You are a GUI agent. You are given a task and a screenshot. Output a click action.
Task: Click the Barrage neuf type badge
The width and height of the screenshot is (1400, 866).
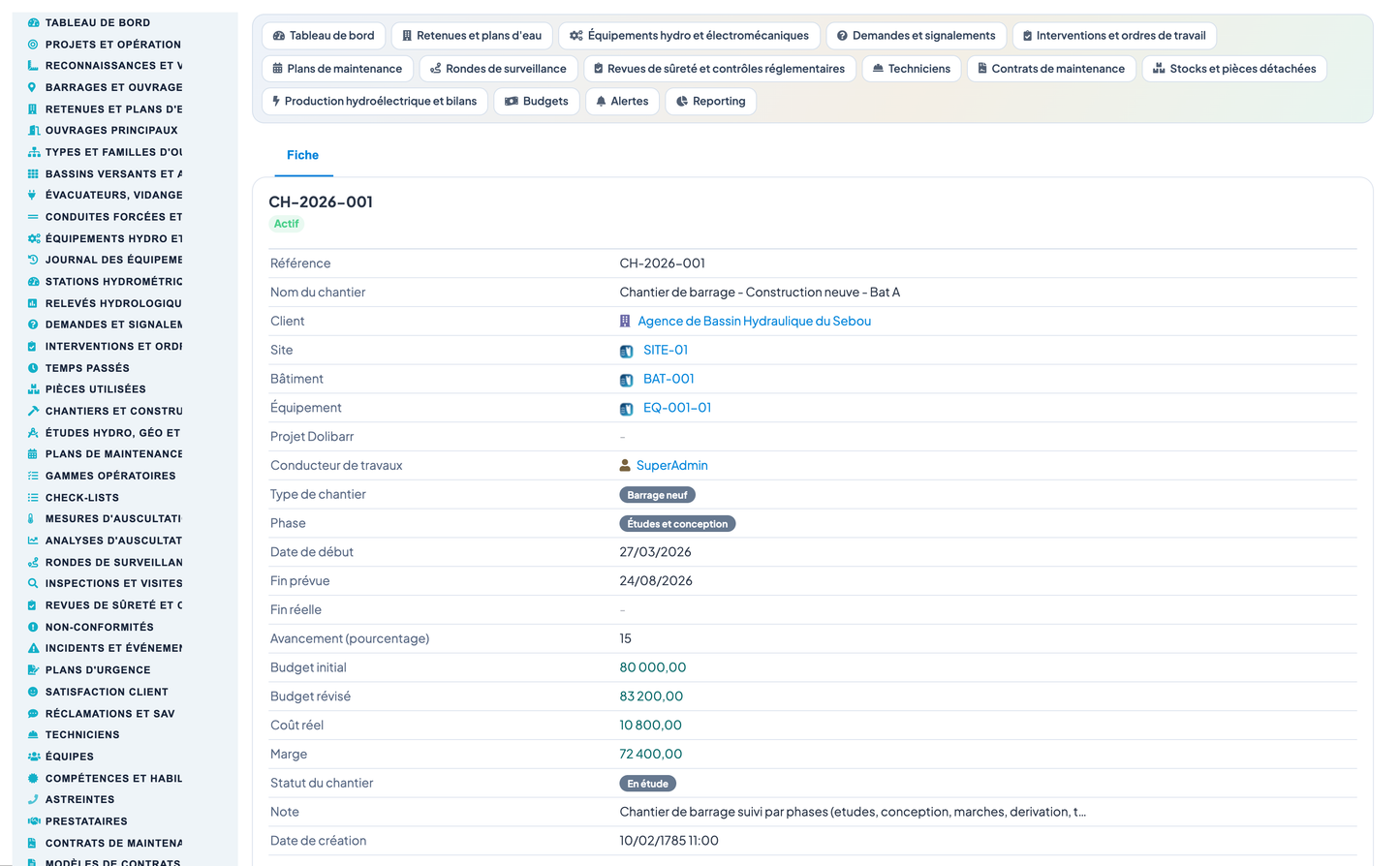tap(657, 495)
